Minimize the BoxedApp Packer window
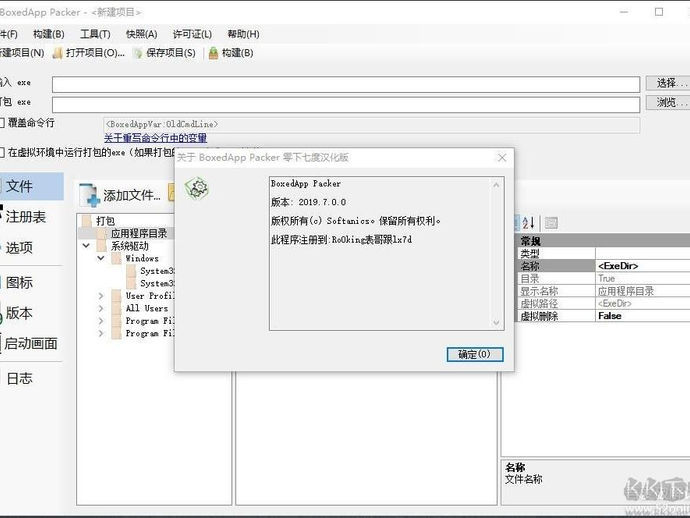The width and height of the screenshot is (690, 518). coord(624,12)
